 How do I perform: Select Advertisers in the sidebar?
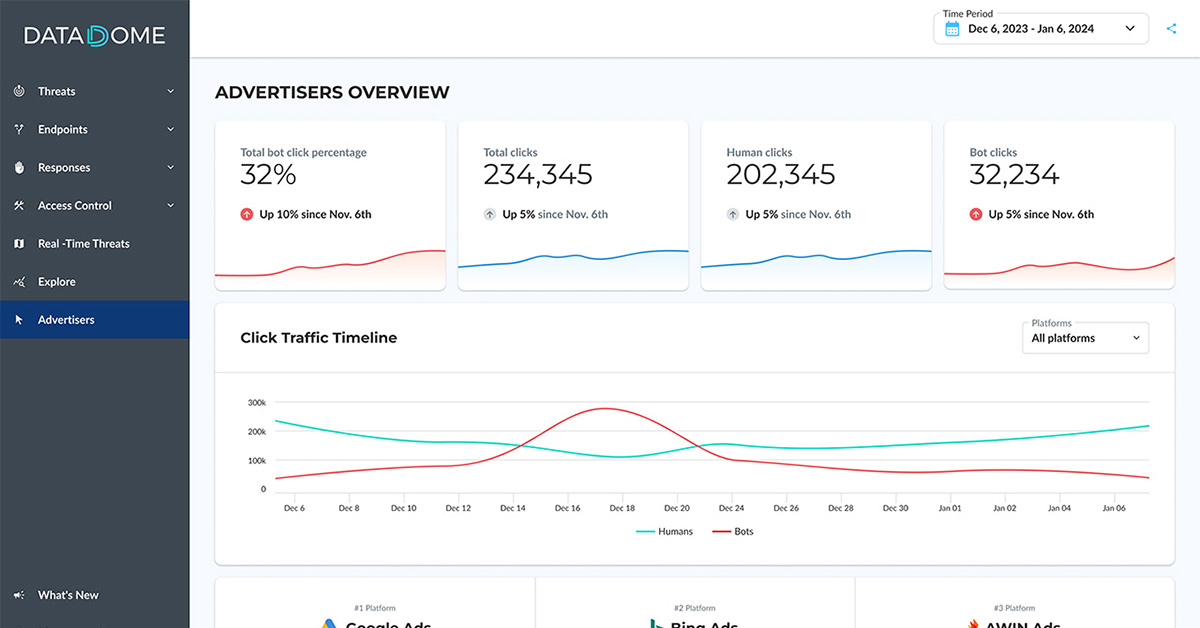(x=66, y=320)
